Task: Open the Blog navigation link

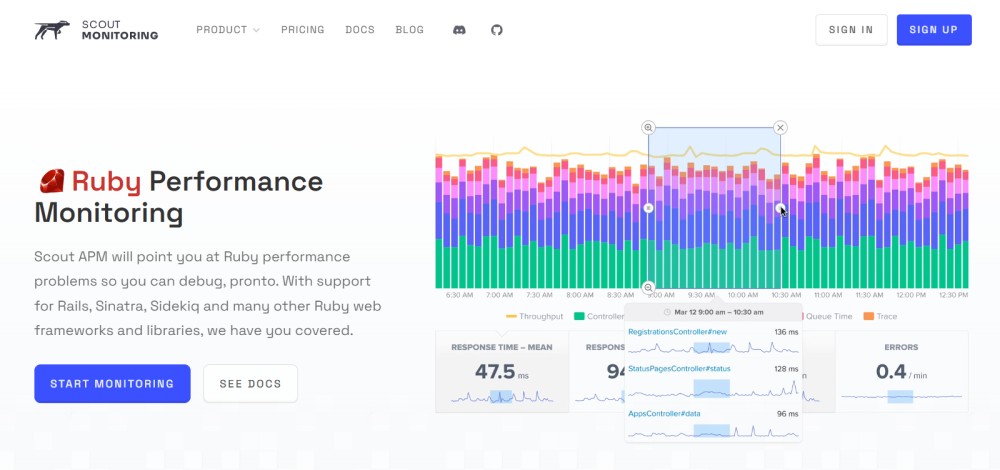Action: [x=410, y=30]
